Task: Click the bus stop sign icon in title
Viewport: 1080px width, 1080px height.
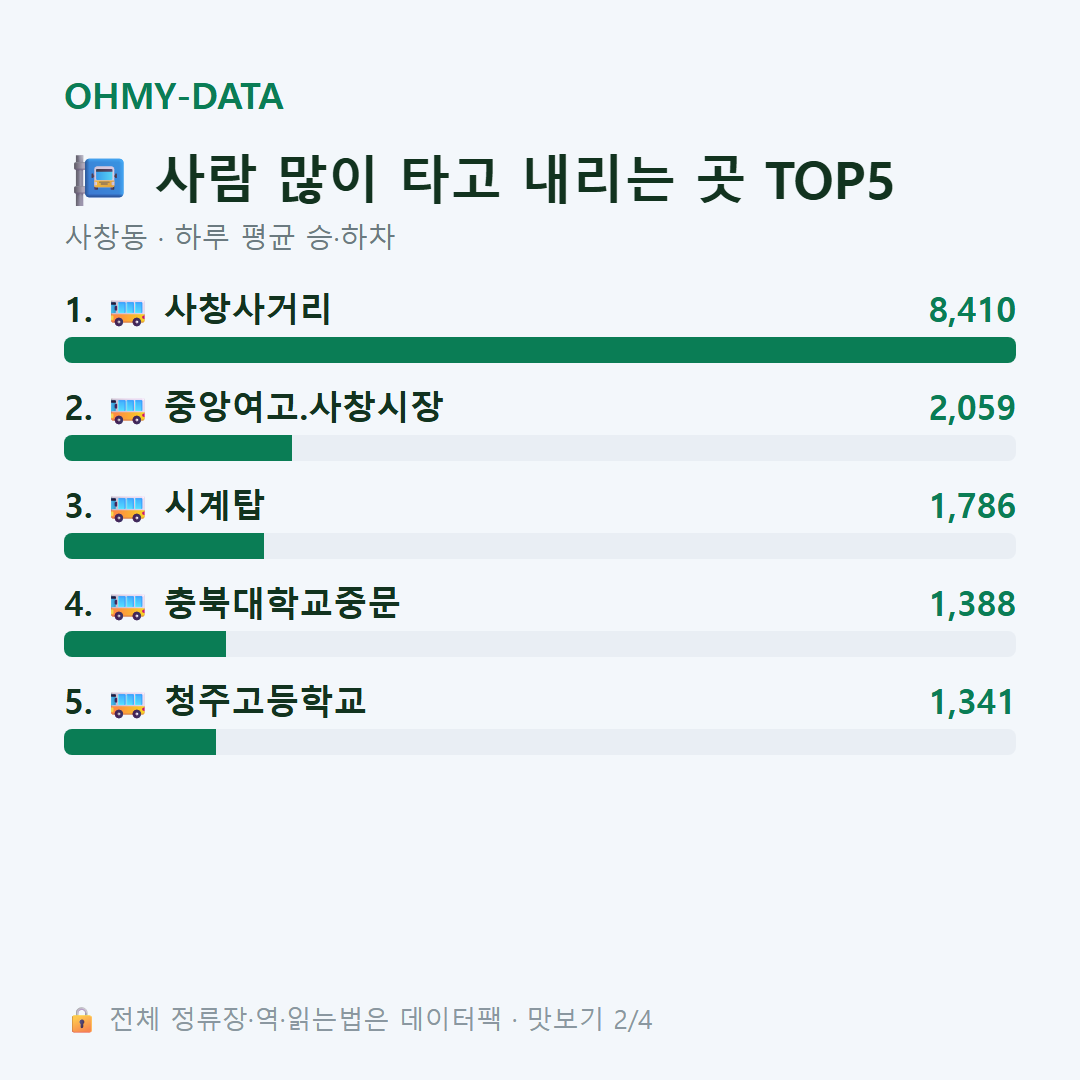Action: click(99, 180)
